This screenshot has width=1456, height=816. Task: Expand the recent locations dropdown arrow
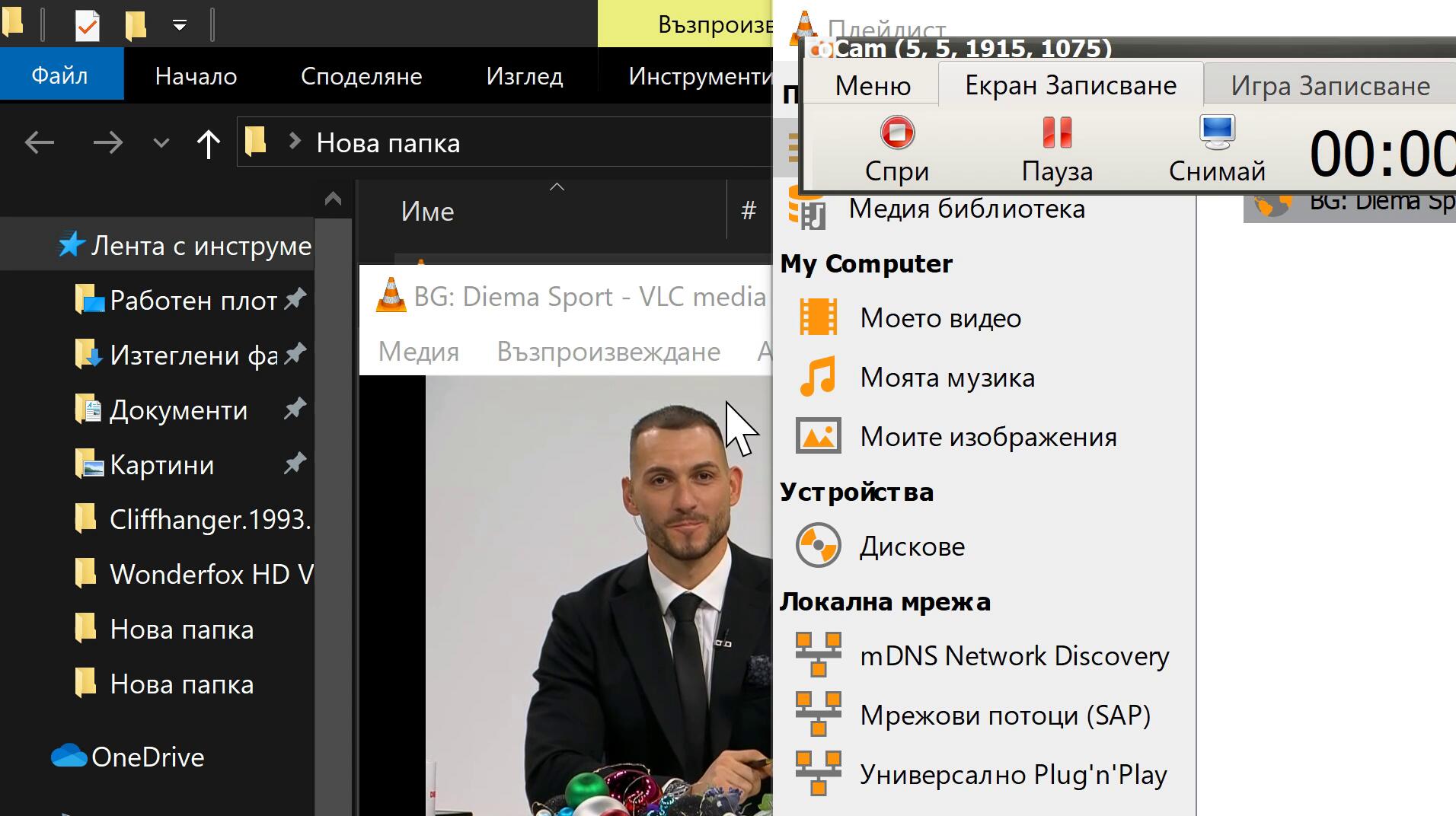[161, 143]
